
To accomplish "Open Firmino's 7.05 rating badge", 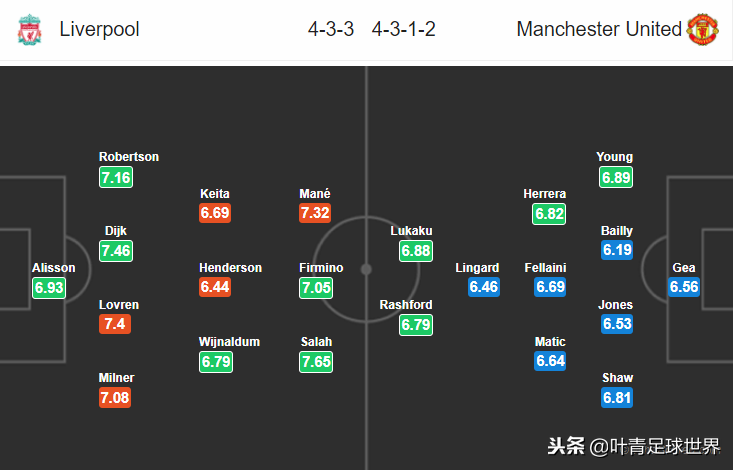I will point(316,287).
